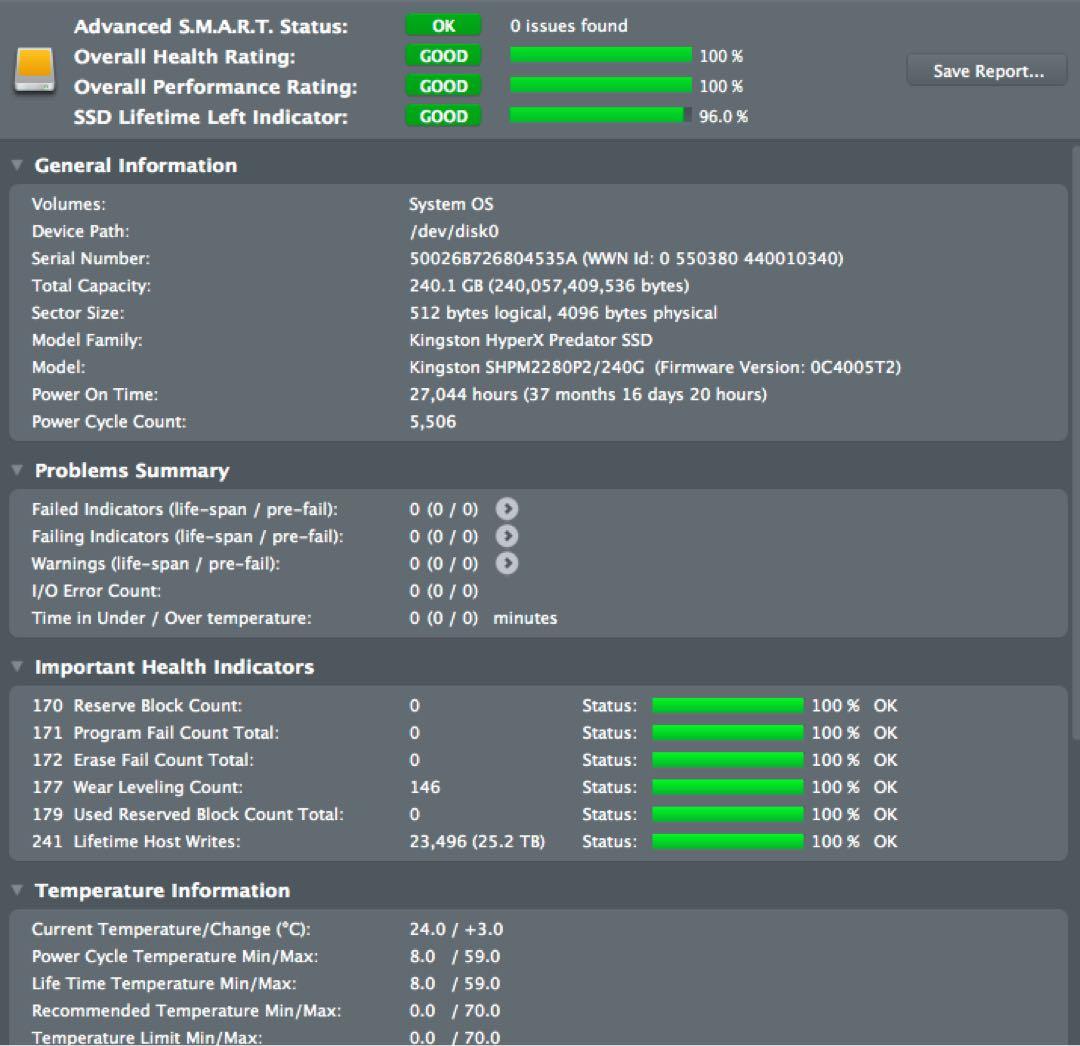Viewport: 1080px width, 1046px height.
Task: Click the GOOD badge for Overall Health Rating
Action: coord(443,56)
